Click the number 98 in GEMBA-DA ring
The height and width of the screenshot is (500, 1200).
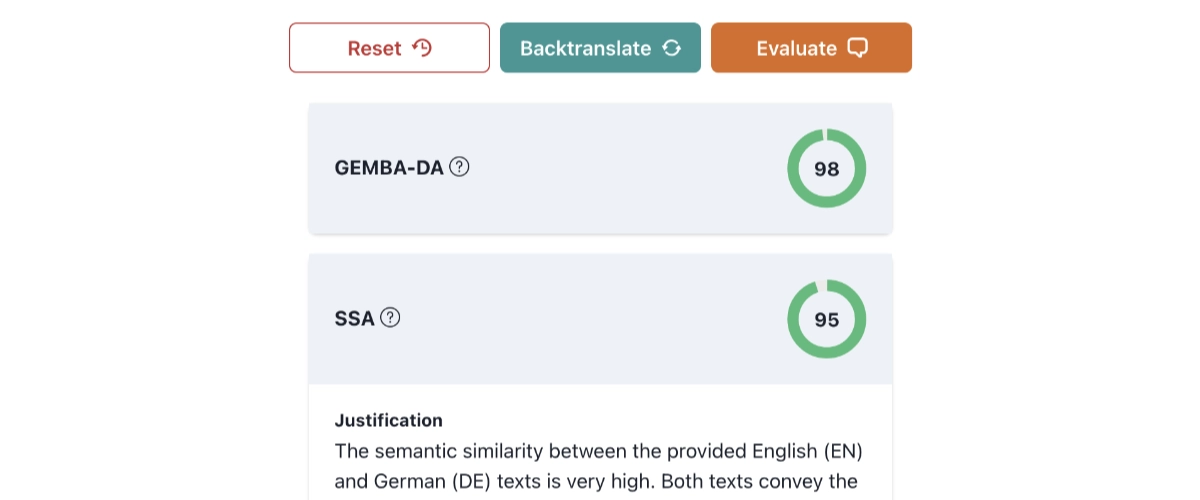tap(826, 169)
